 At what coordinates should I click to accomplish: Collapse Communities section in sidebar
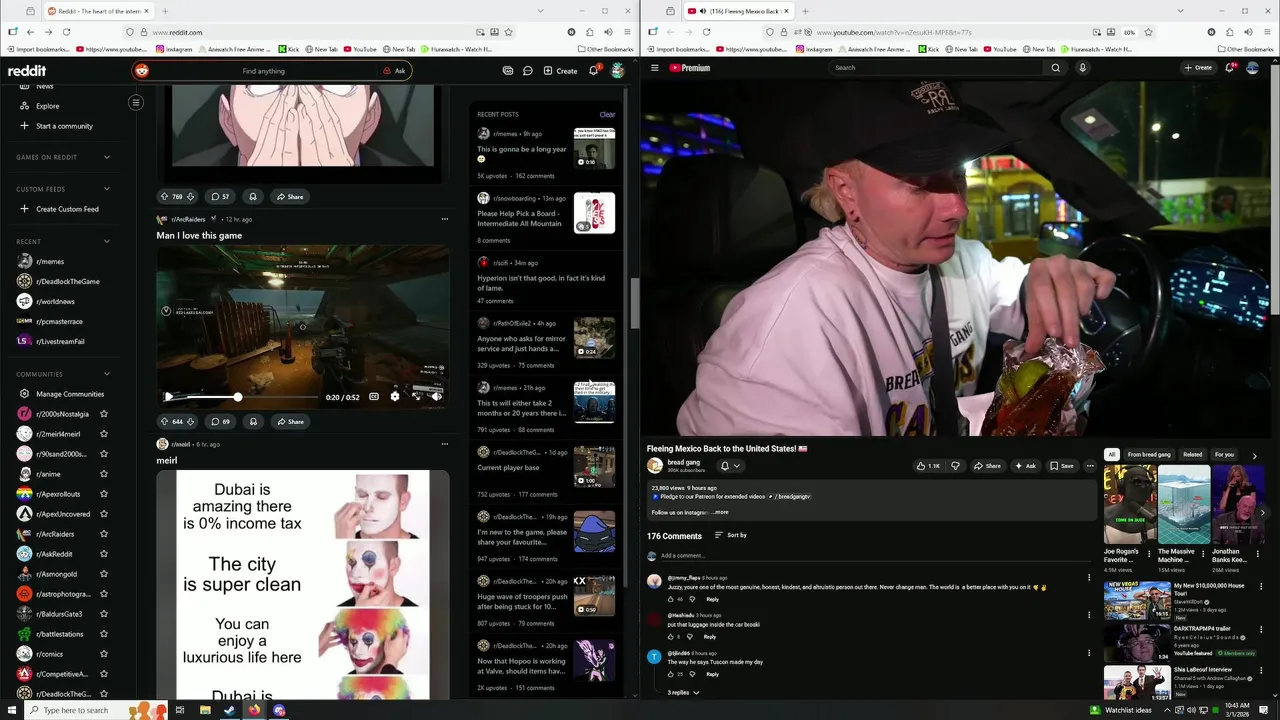point(107,374)
